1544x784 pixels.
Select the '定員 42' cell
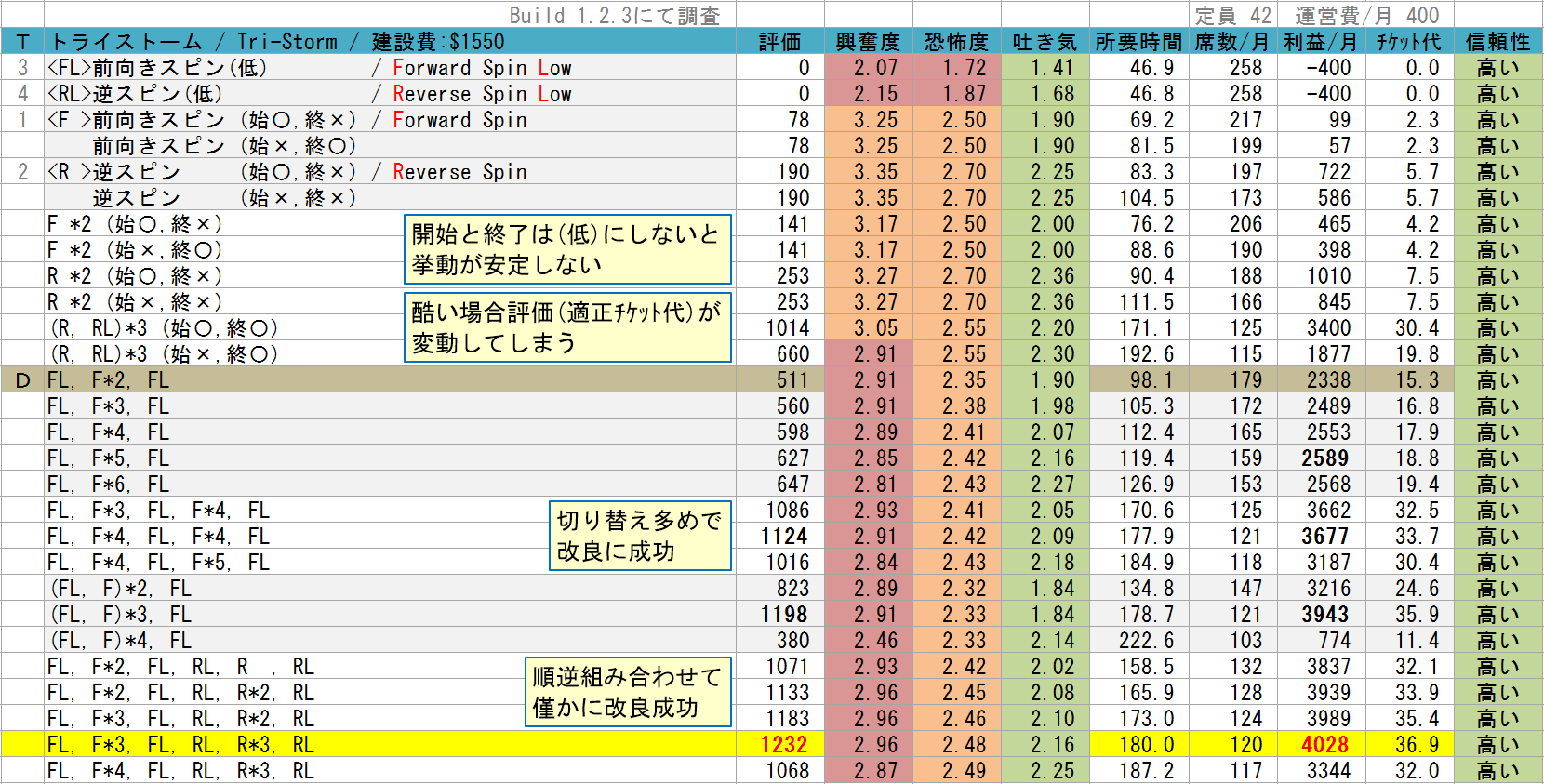[1232, 15]
